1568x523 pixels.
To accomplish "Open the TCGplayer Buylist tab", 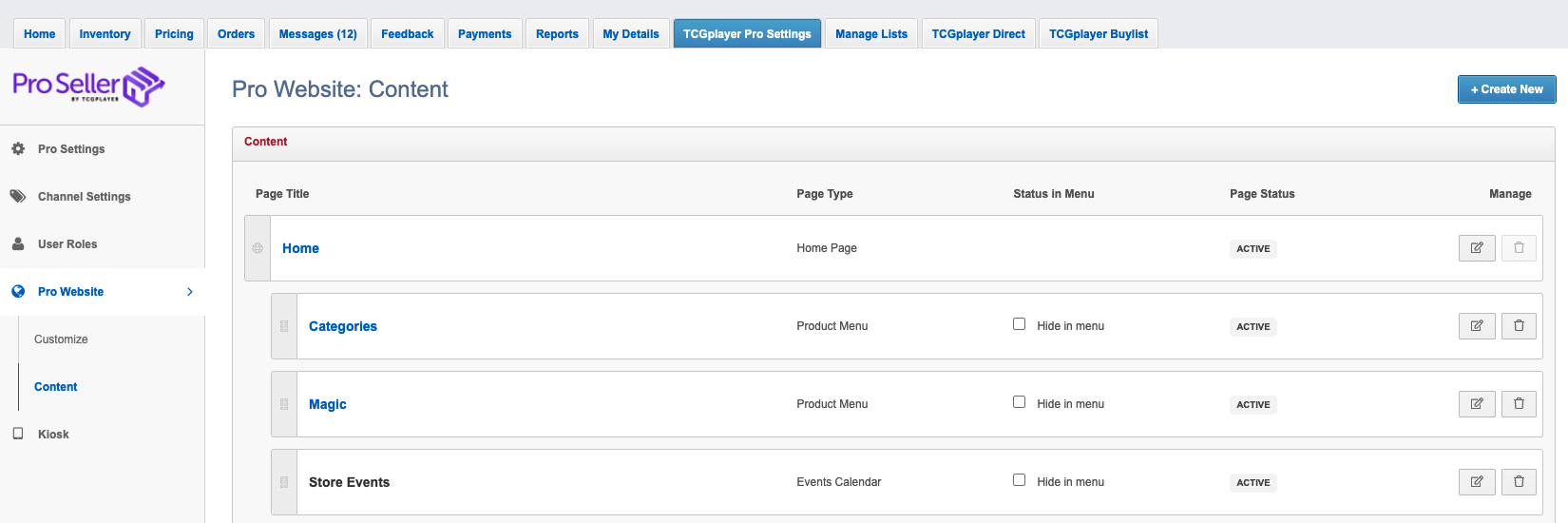I will pos(1099,34).
